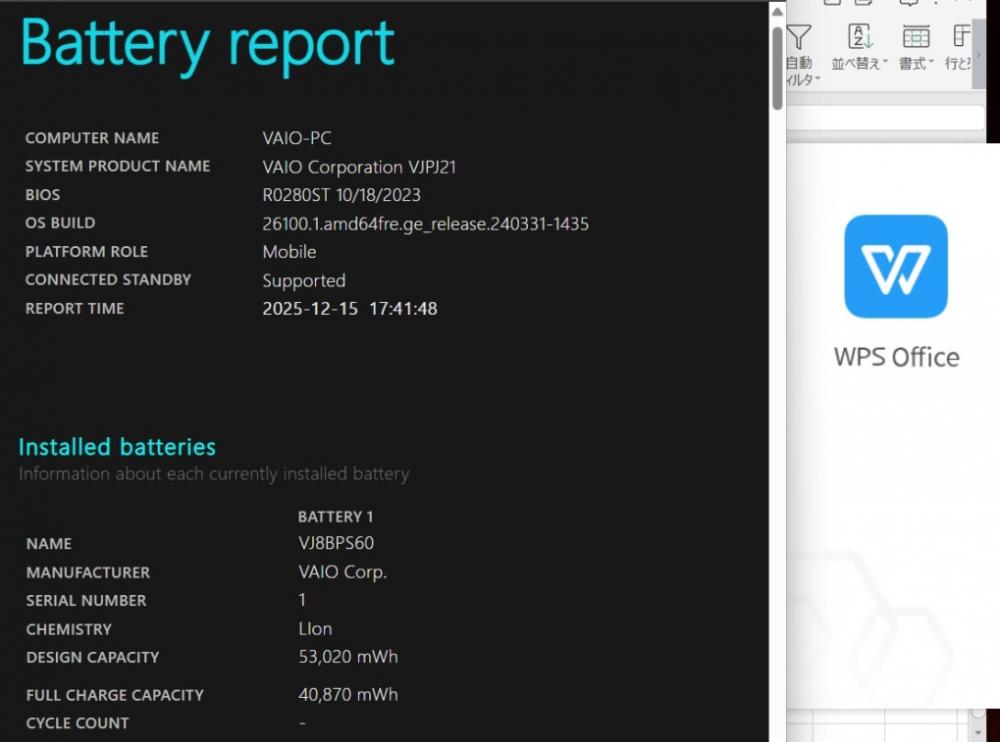Click the battery report scrollbar up arrow
1000x742 pixels.
point(777,11)
